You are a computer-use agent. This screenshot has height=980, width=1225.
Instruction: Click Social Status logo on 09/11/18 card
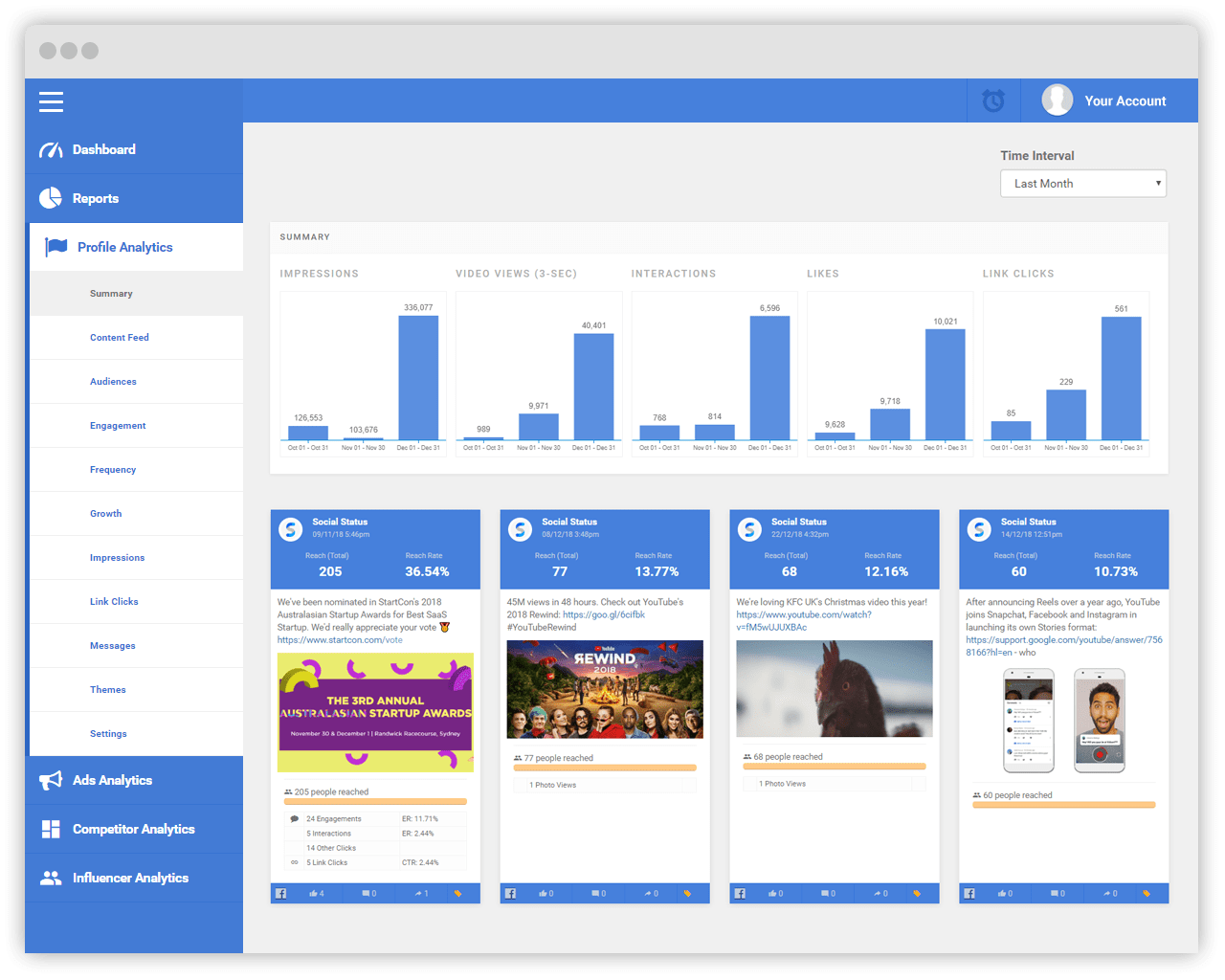[291, 528]
